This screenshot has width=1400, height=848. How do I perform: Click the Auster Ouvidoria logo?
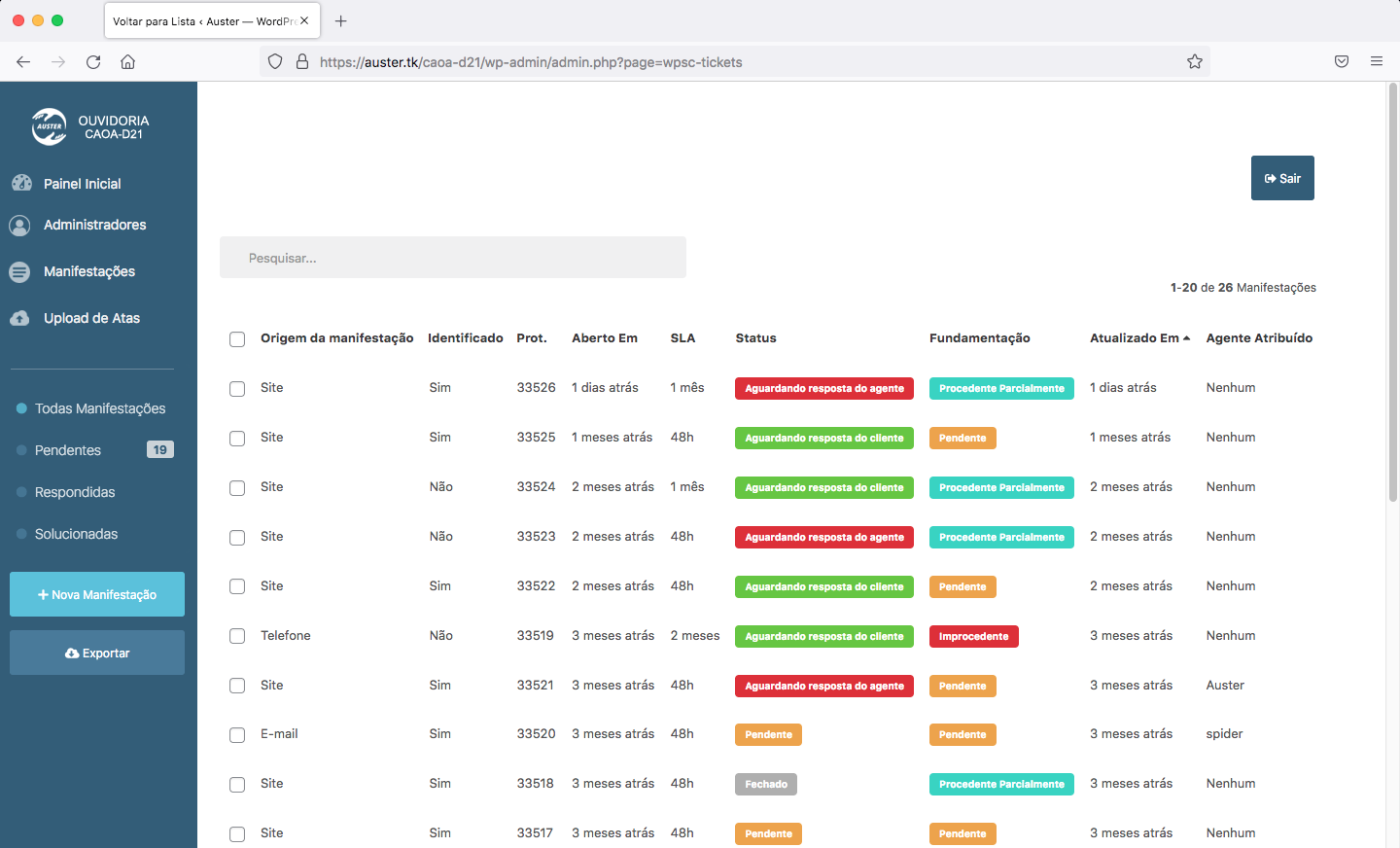tap(50, 126)
